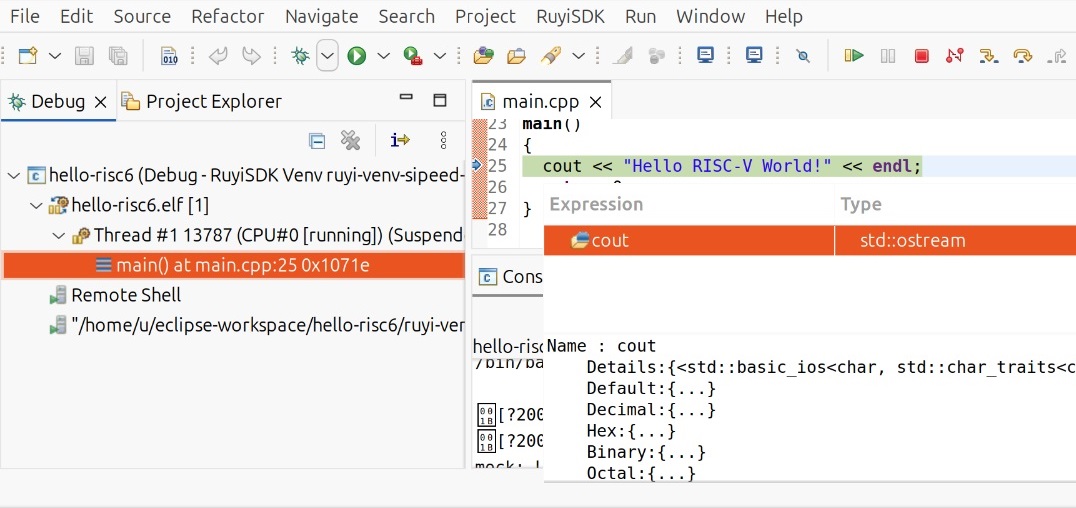Open the Search menu
Screen dimensions: 1076x508
[406, 16]
